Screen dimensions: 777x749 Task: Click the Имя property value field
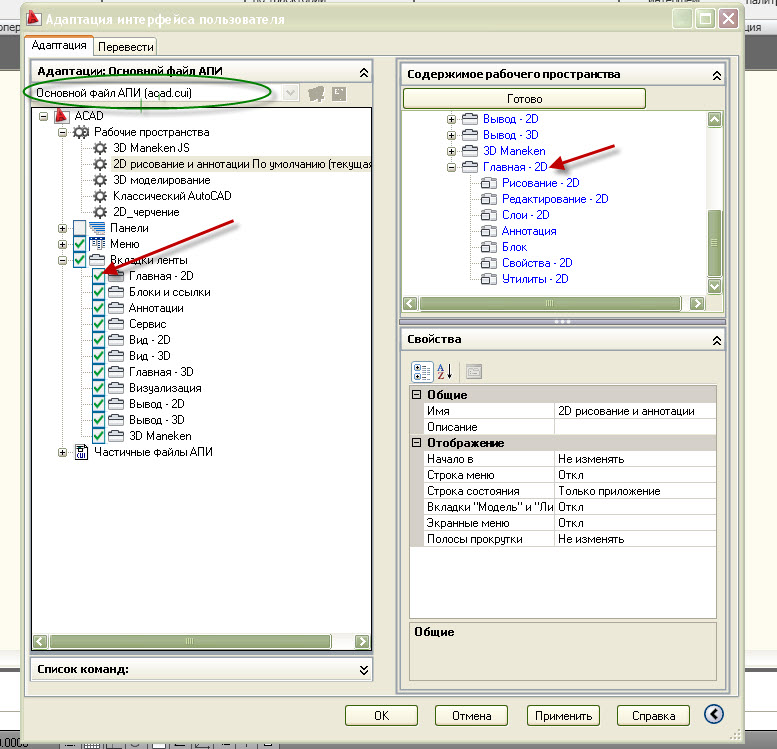[x=635, y=411]
